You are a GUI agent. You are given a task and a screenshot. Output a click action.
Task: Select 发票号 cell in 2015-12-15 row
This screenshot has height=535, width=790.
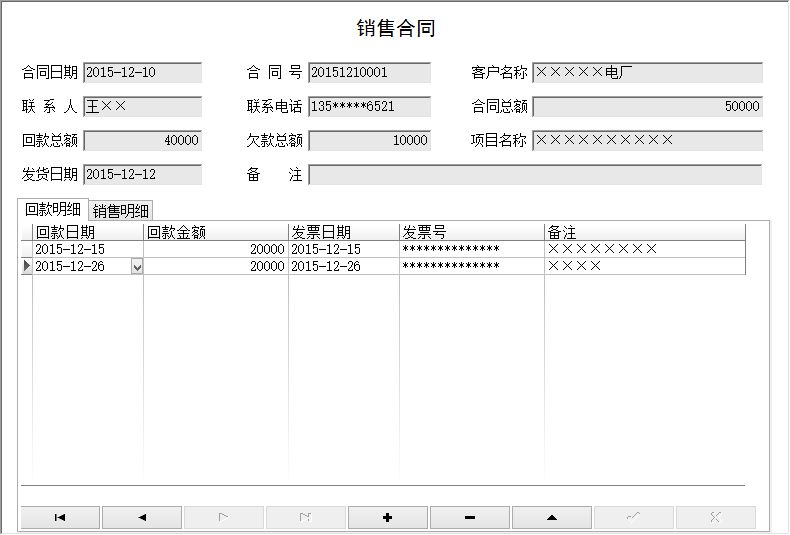tap(472, 249)
